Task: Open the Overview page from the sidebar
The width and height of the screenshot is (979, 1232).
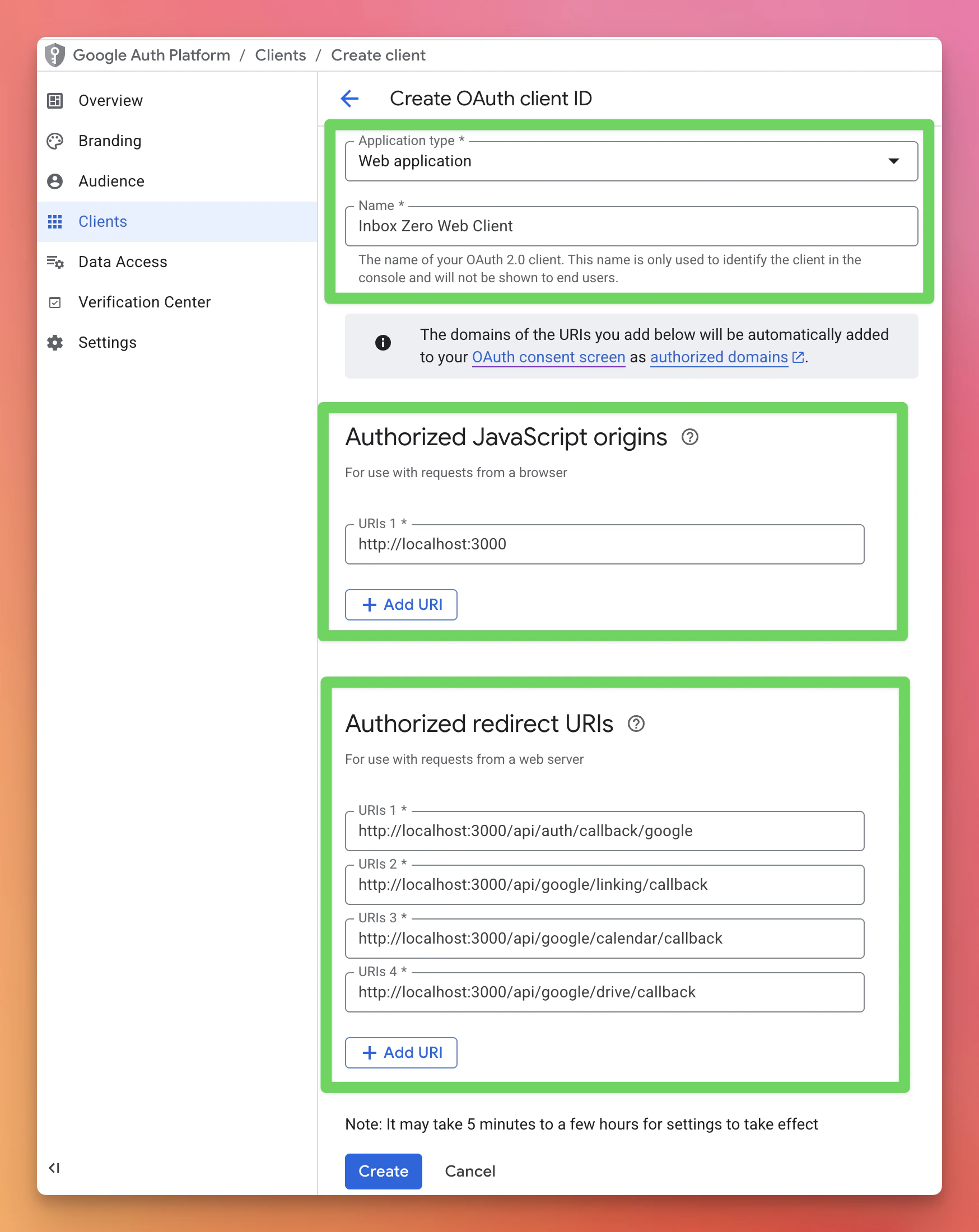Action: pyautogui.click(x=110, y=101)
